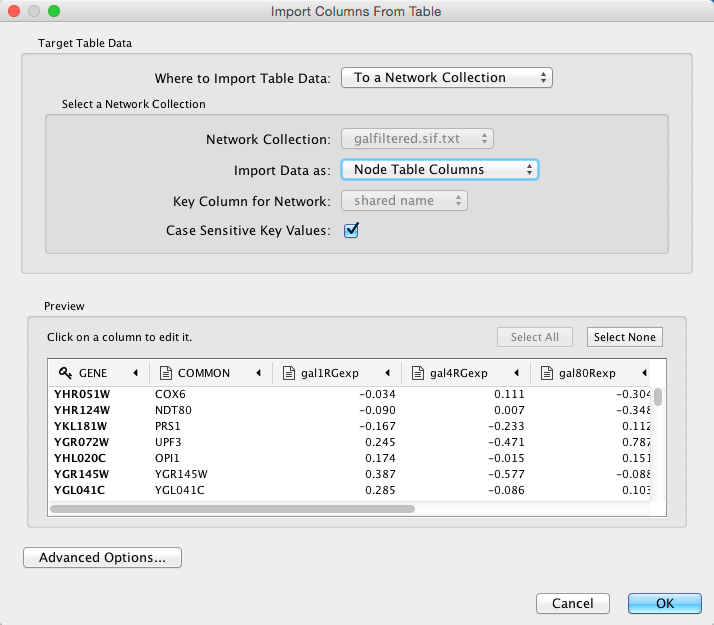Viewport: 714px width, 625px height.
Task: Click the key icon in GENE column header
Action: [64, 373]
